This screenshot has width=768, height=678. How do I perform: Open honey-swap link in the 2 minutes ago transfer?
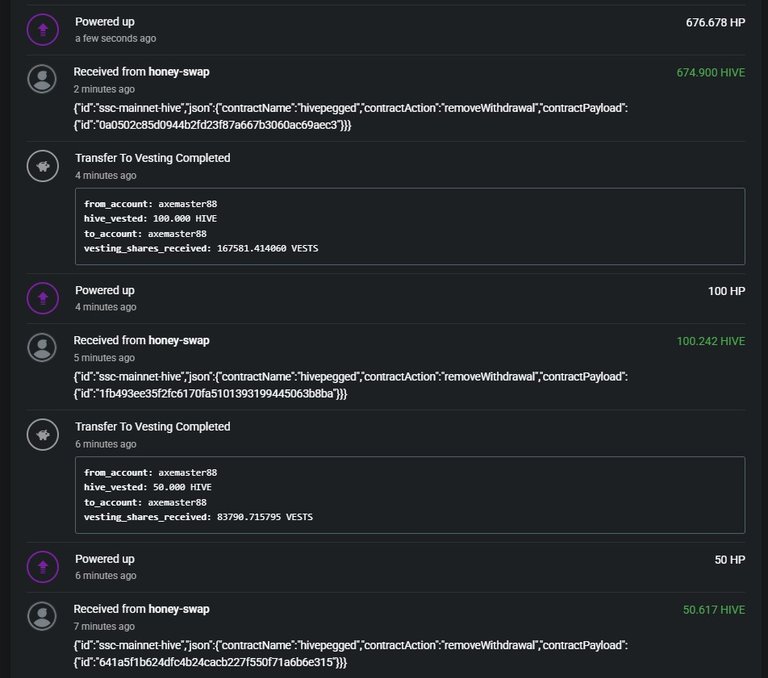tap(179, 72)
